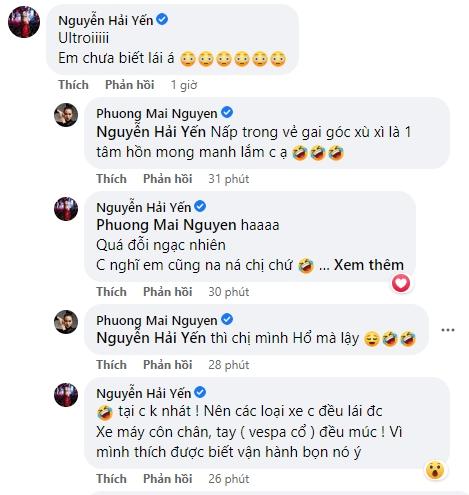The image size is (469, 495).
Task: Click Thích under the 28 phút reply
Action: pyautogui.click(x=112, y=365)
